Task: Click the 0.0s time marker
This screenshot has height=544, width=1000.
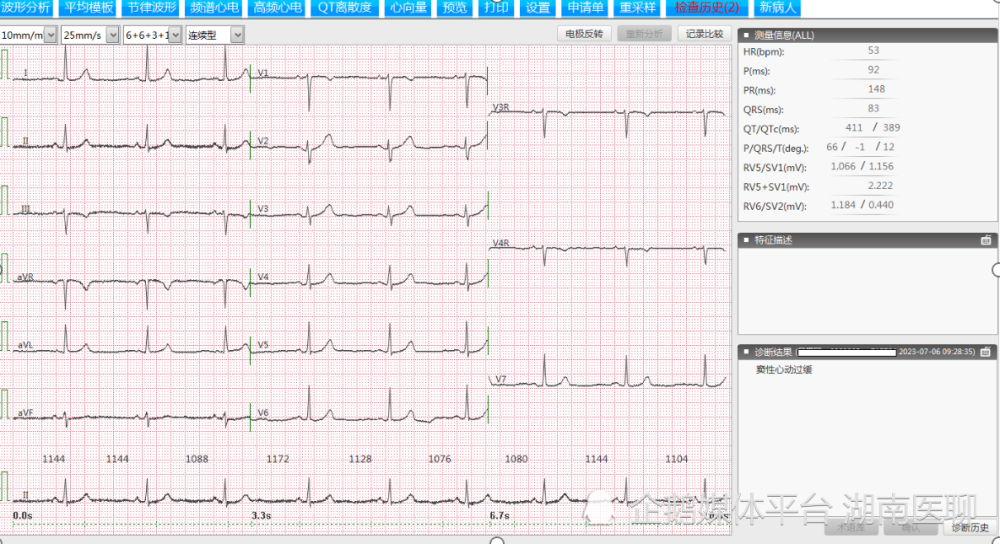Action: click(x=22, y=515)
